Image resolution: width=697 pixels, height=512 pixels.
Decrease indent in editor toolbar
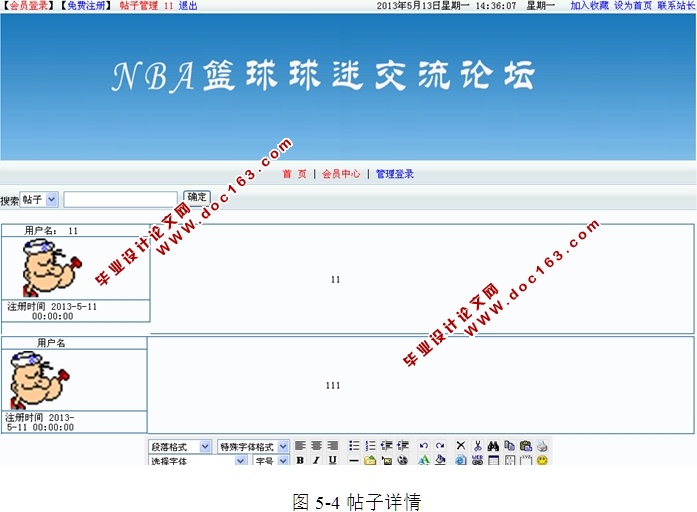[x=386, y=445]
